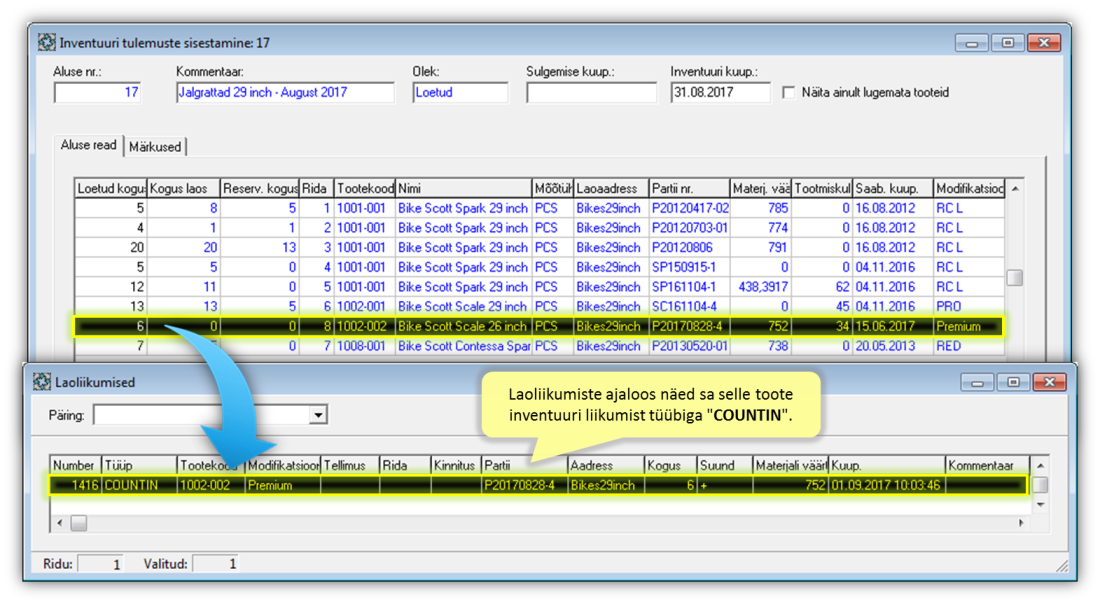This screenshot has height=604, width=1100.
Task: Sort by the Loetud kogus column header
Action: (x=111, y=189)
